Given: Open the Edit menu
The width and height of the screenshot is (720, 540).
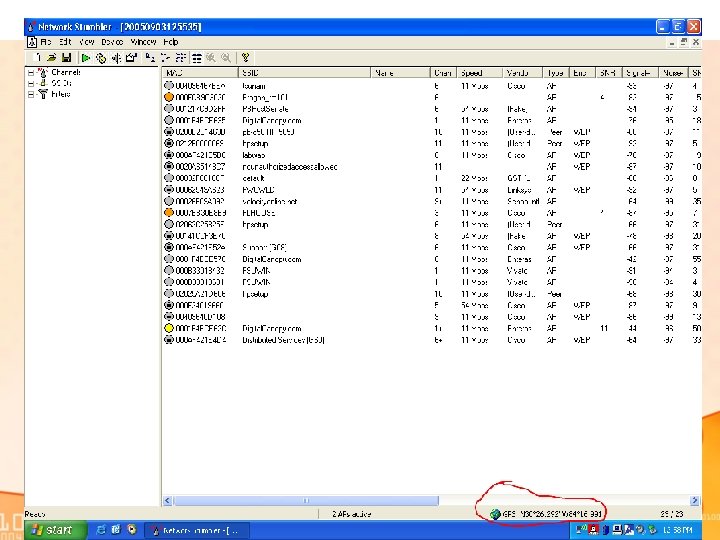Looking at the screenshot, I should click(65, 42).
